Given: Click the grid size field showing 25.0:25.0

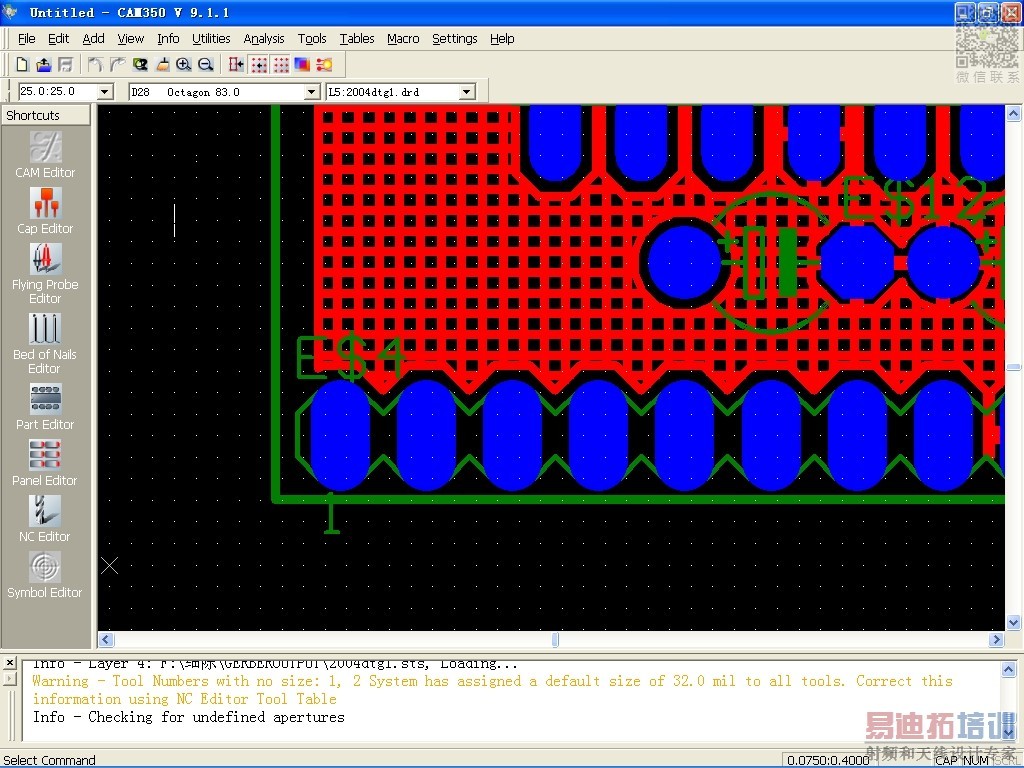Looking at the screenshot, I should 57,92.
